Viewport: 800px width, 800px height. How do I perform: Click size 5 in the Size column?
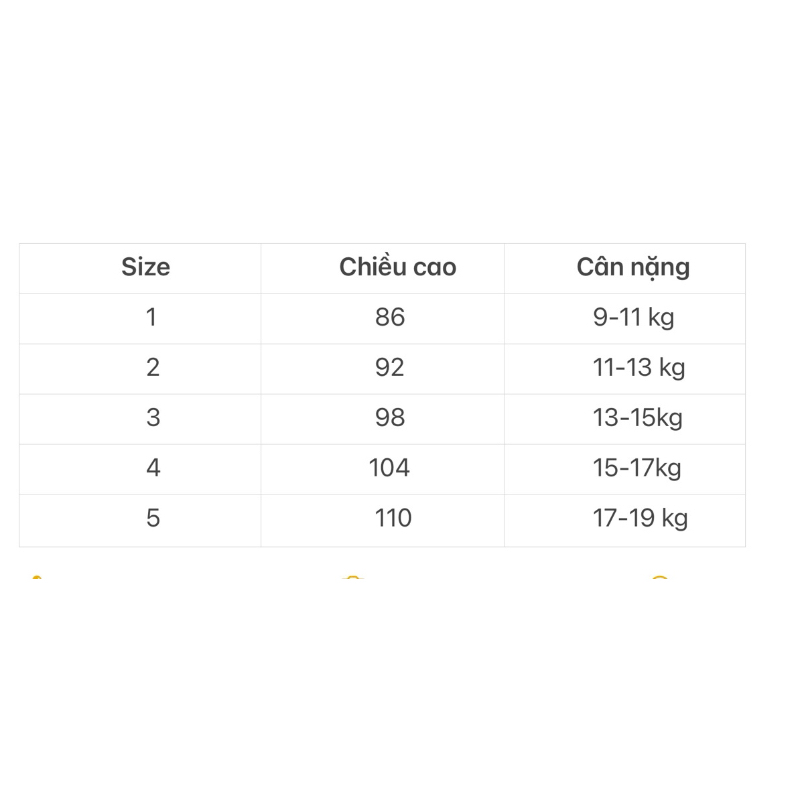[153, 518]
